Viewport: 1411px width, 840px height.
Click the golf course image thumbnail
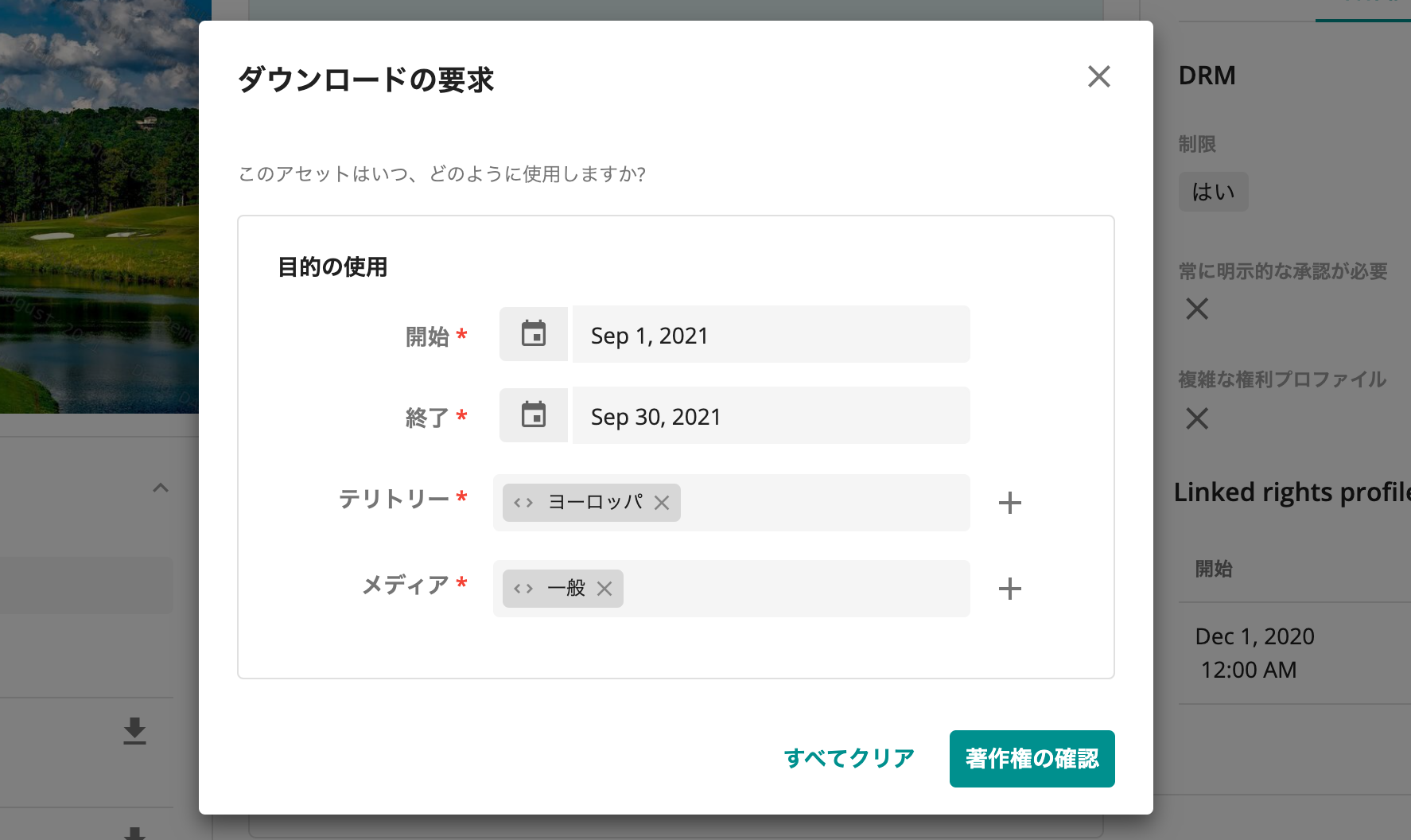[99, 207]
